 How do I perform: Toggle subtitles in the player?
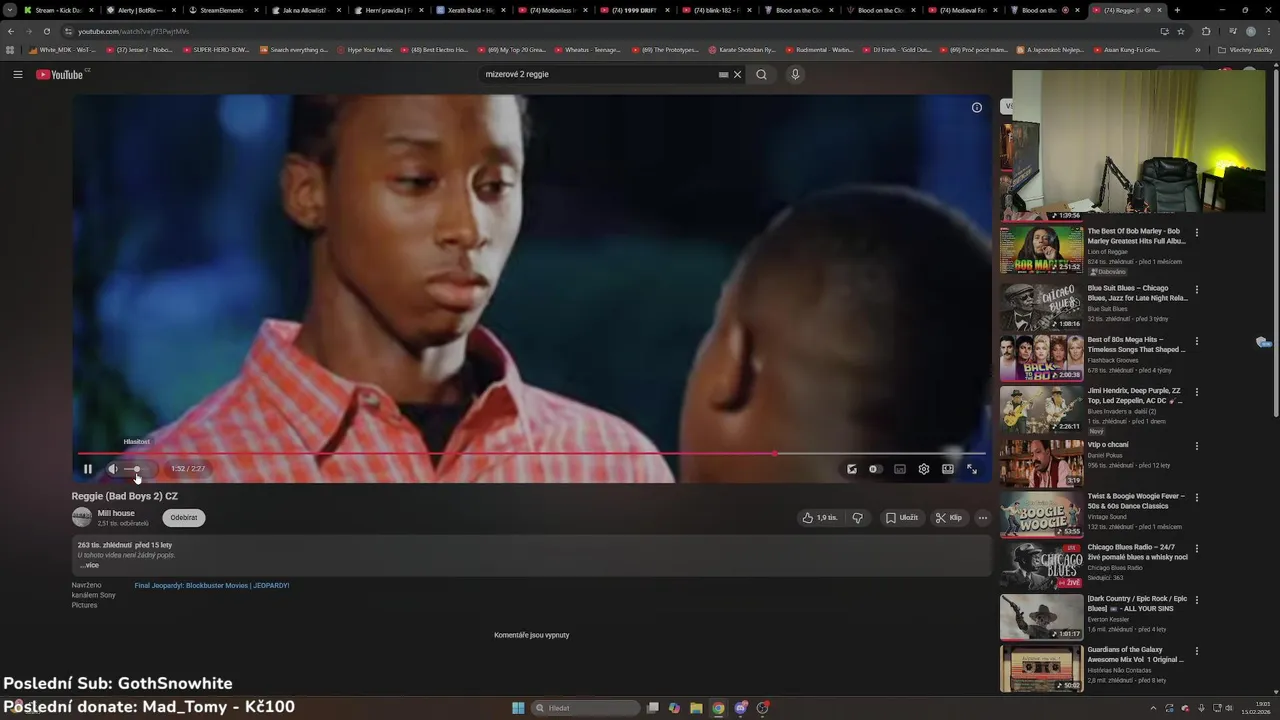900,469
